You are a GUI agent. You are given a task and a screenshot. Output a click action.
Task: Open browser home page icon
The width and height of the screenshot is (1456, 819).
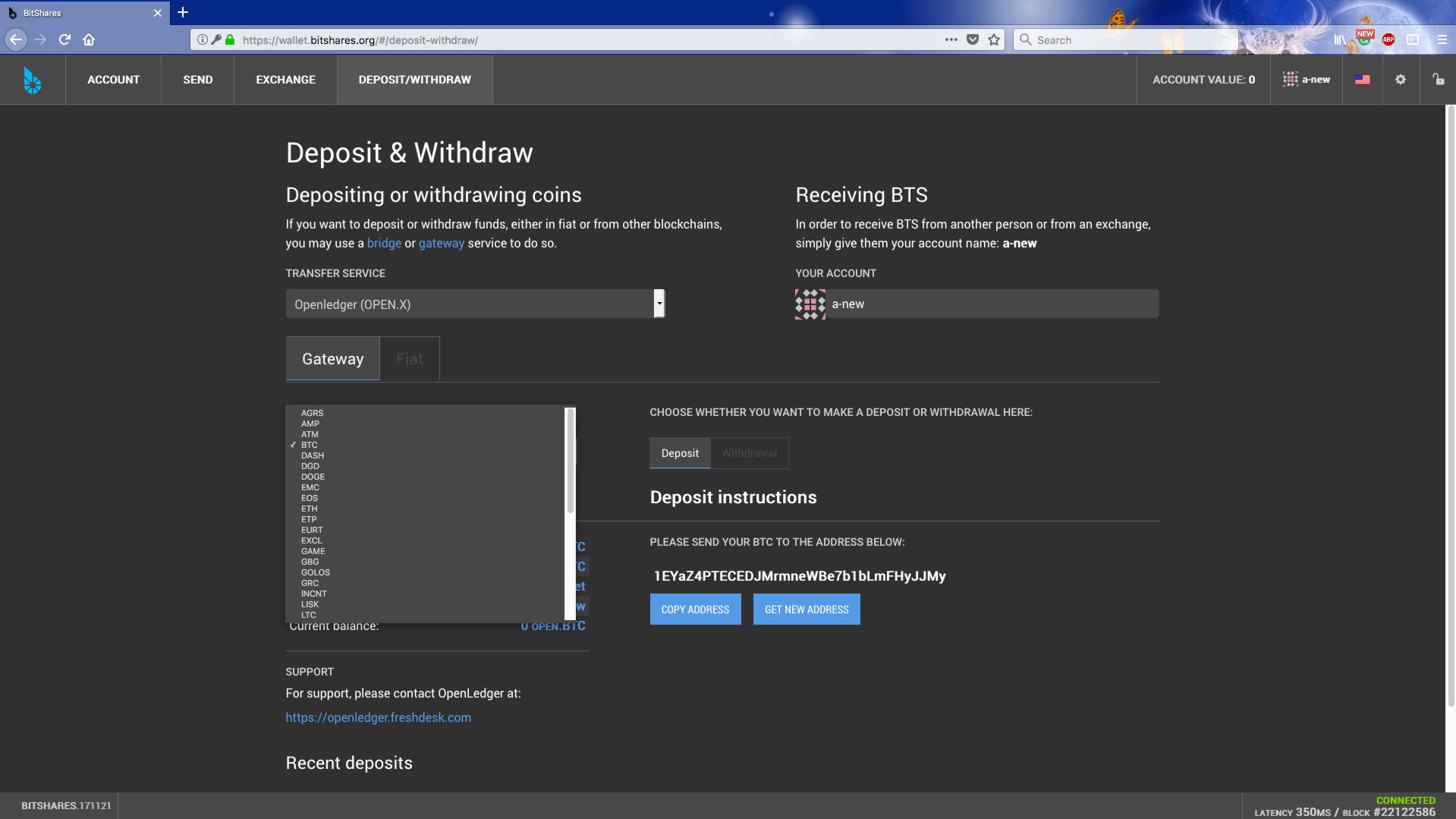point(89,39)
